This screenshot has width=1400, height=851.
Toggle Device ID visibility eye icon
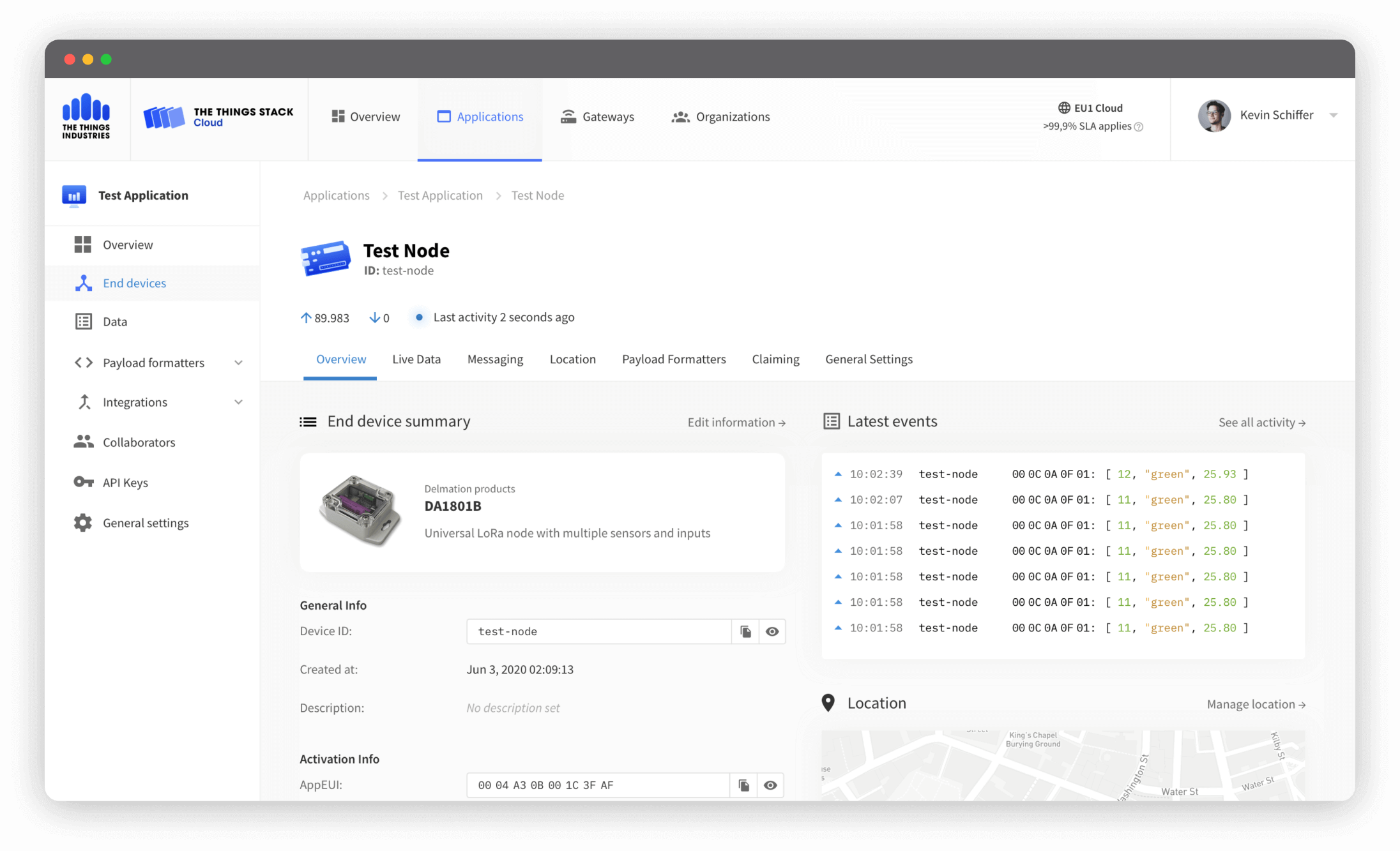point(772,631)
